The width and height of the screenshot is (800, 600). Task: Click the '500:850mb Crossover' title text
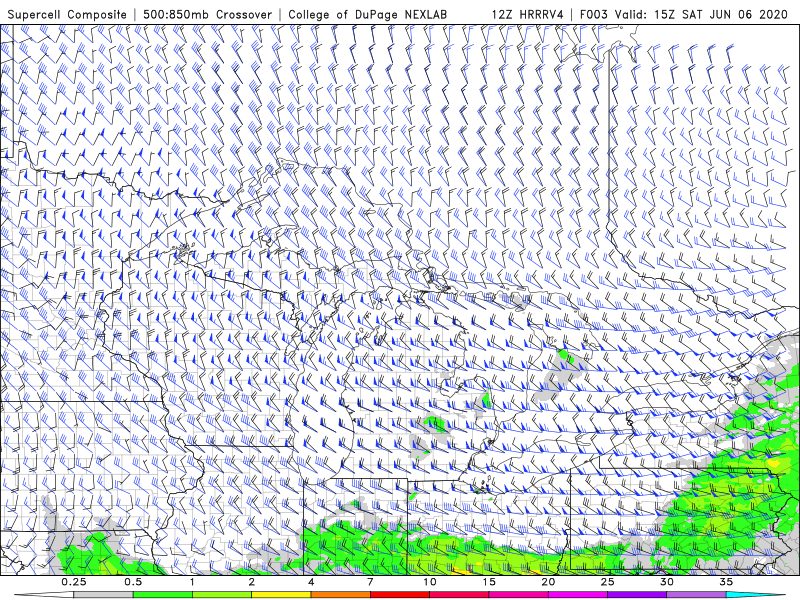pyautogui.click(x=207, y=14)
